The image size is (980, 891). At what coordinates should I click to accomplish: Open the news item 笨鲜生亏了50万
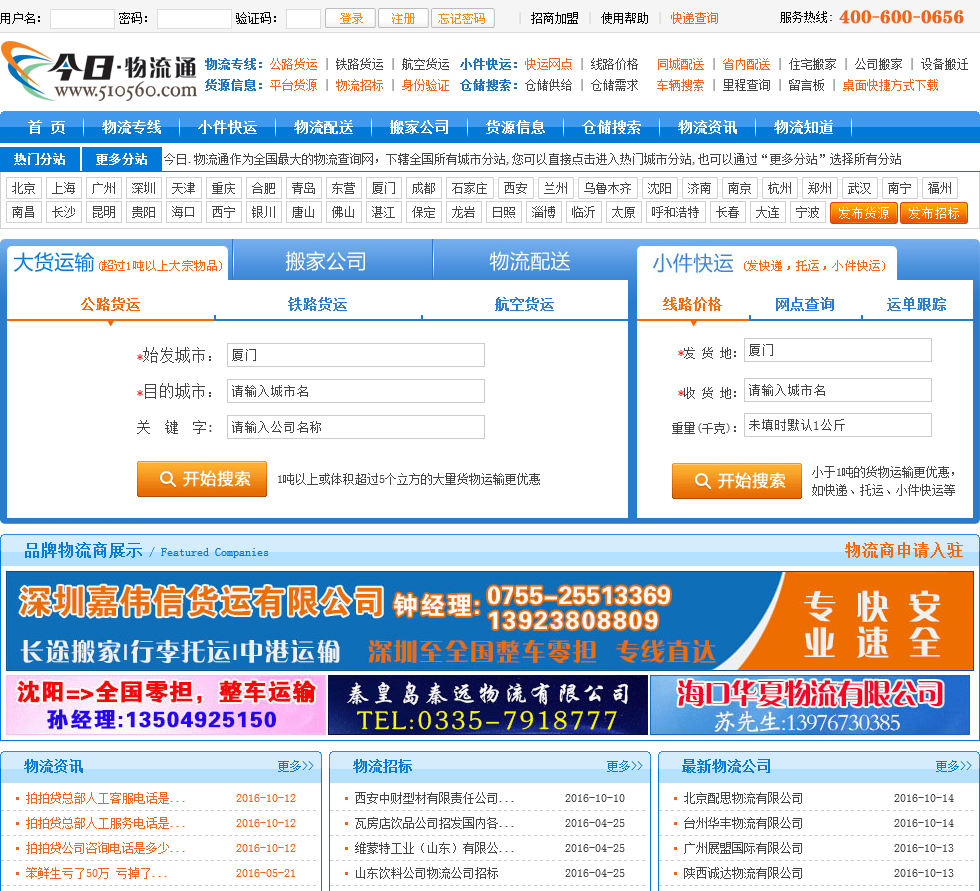(x=96, y=873)
